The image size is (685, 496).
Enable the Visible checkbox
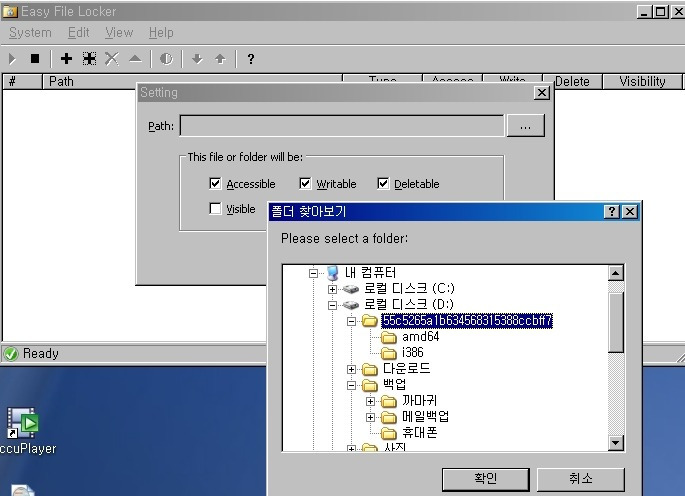point(215,208)
